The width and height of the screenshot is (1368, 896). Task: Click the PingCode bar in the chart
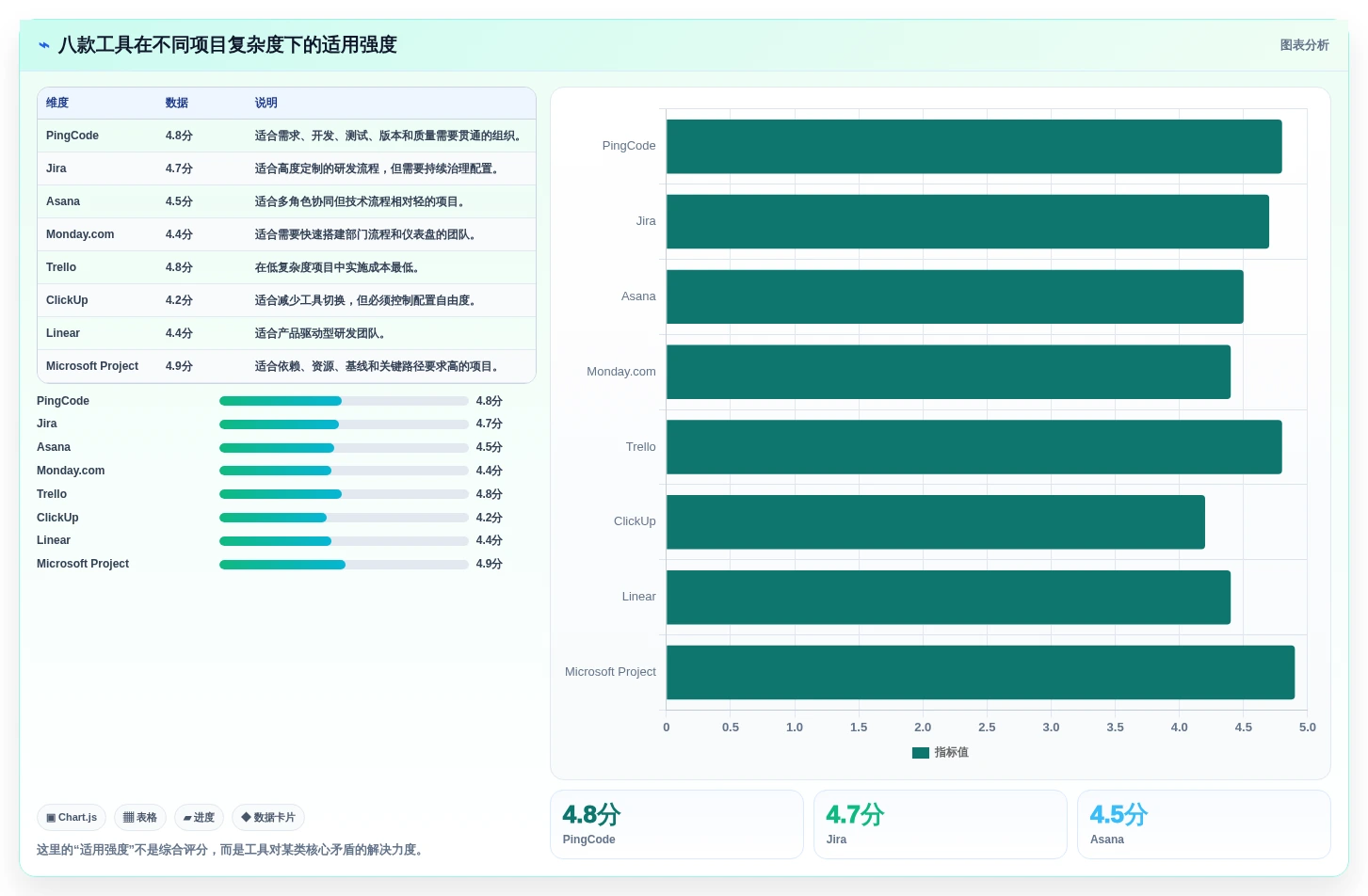coord(974,147)
